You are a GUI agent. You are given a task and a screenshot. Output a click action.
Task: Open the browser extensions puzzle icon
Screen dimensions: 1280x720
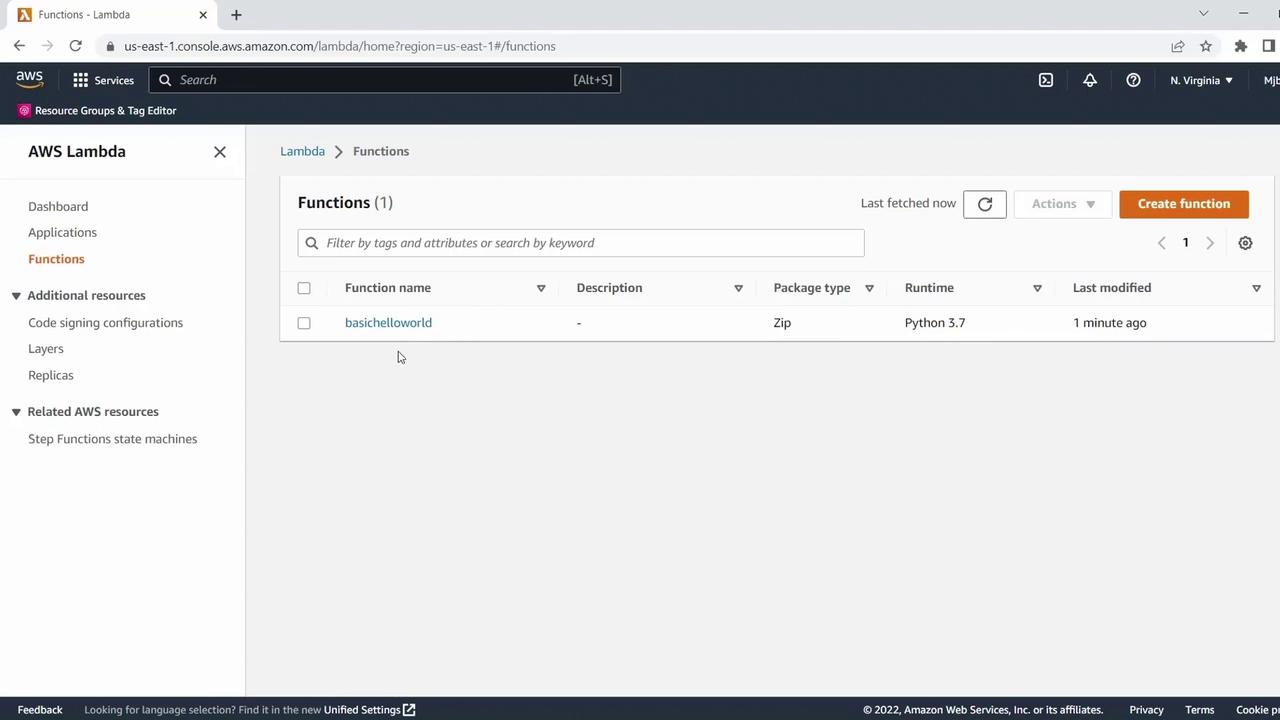[1241, 46]
